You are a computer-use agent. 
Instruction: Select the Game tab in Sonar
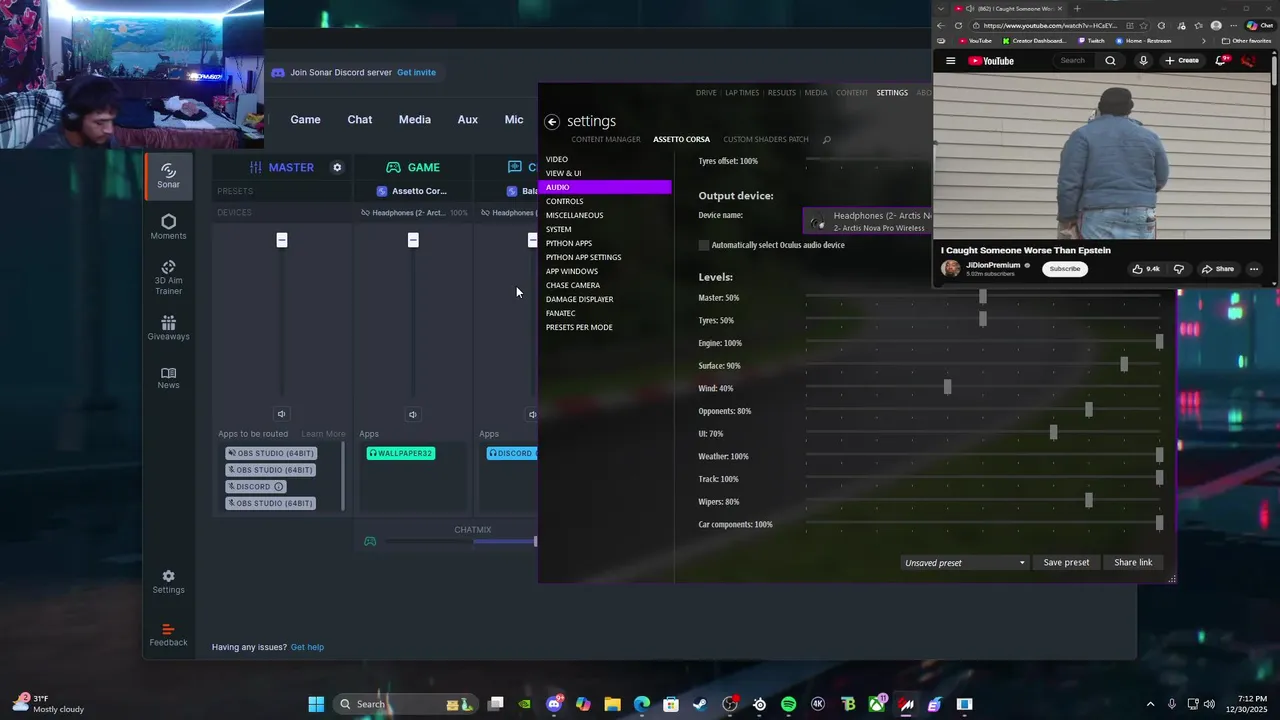tap(305, 119)
